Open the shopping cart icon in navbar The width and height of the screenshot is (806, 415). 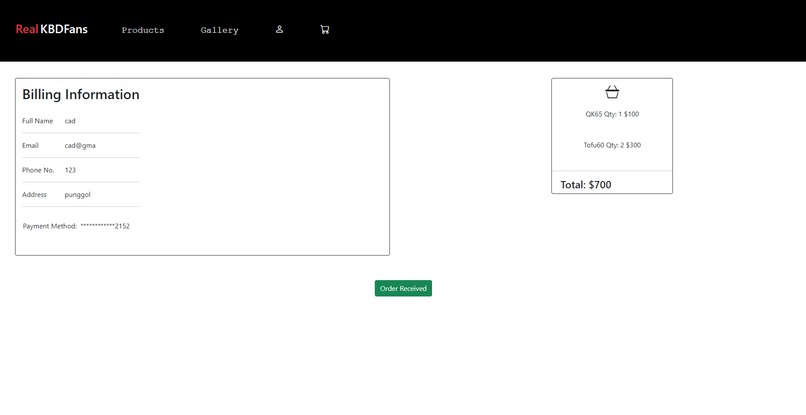pyautogui.click(x=324, y=30)
